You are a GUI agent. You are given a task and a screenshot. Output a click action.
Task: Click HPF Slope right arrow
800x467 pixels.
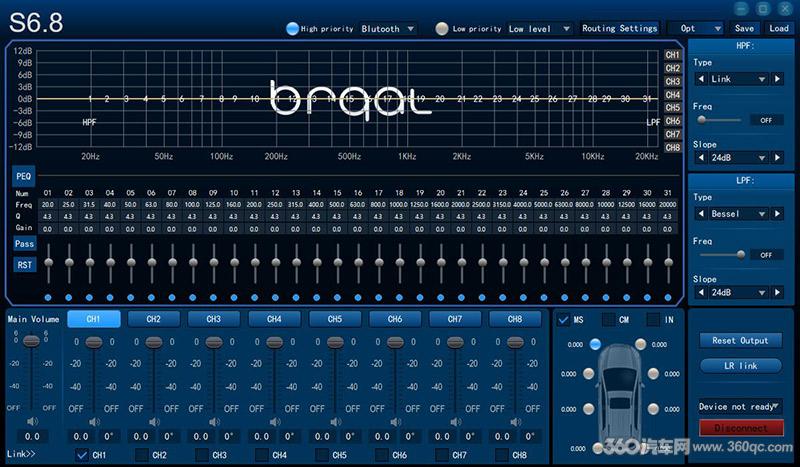tap(778, 158)
